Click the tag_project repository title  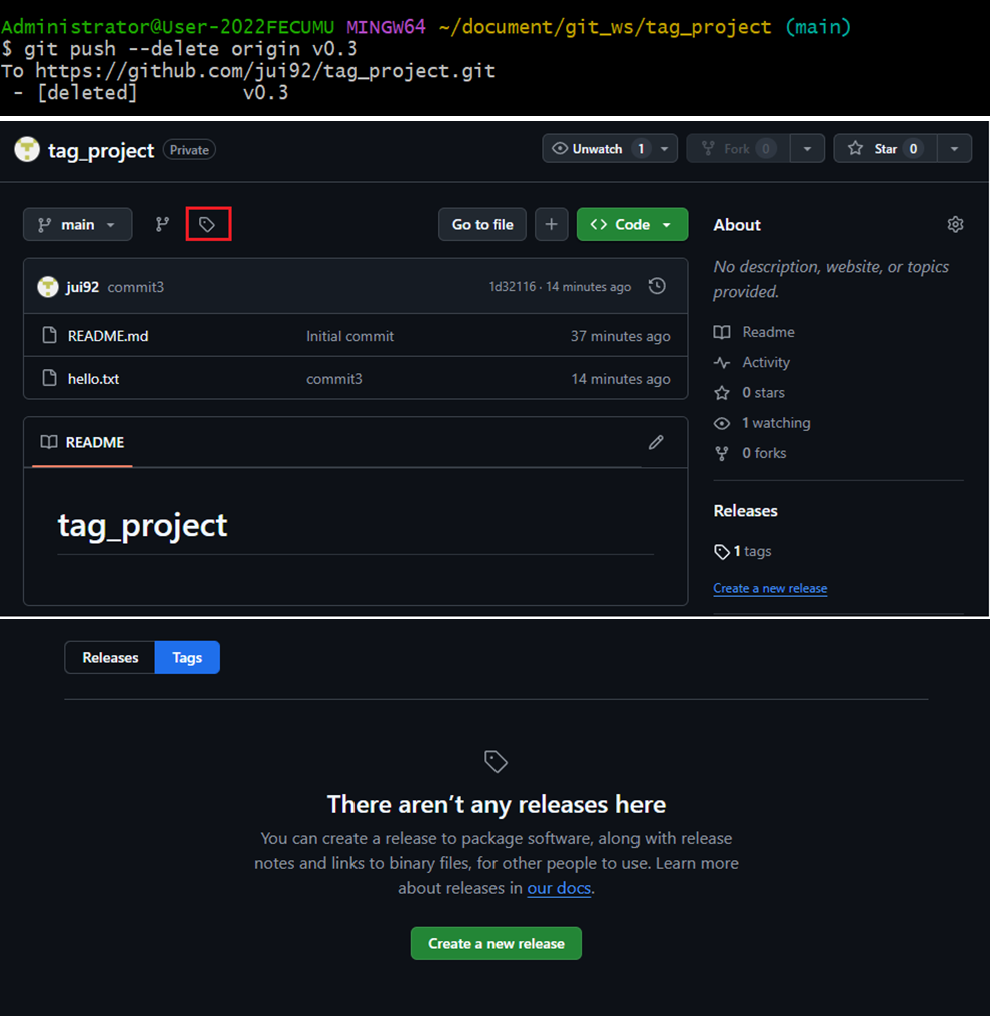[101, 150]
